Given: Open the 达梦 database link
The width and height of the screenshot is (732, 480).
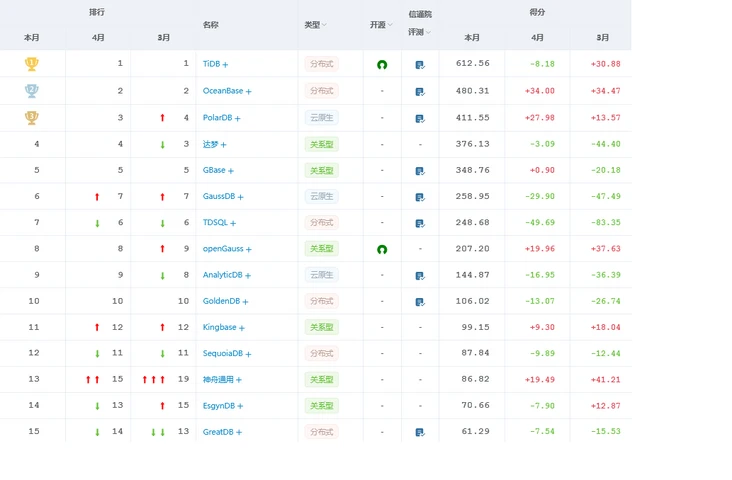Looking at the screenshot, I should pyautogui.click(x=210, y=144).
